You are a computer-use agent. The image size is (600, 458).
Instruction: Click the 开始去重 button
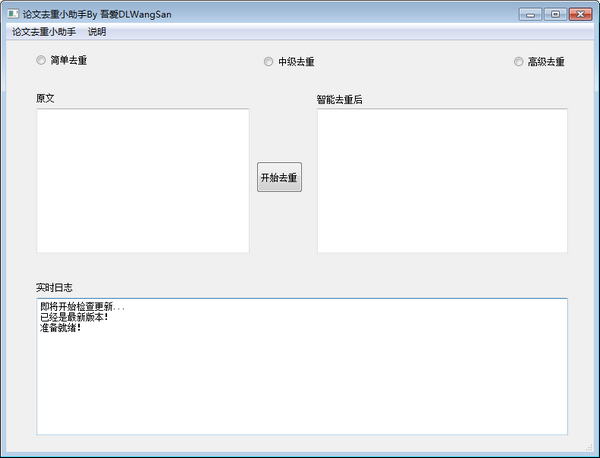click(x=279, y=177)
